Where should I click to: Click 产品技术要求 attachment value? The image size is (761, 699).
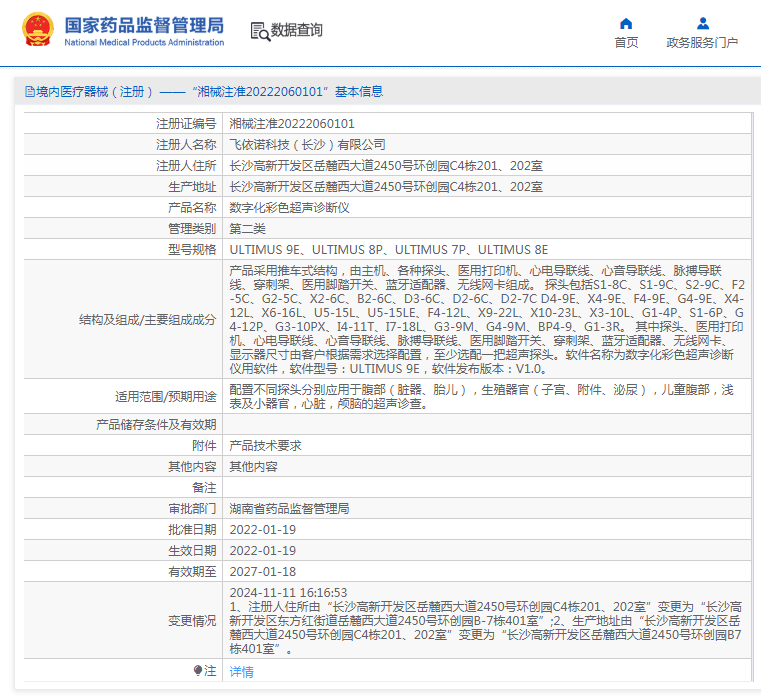tap(265, 446)
